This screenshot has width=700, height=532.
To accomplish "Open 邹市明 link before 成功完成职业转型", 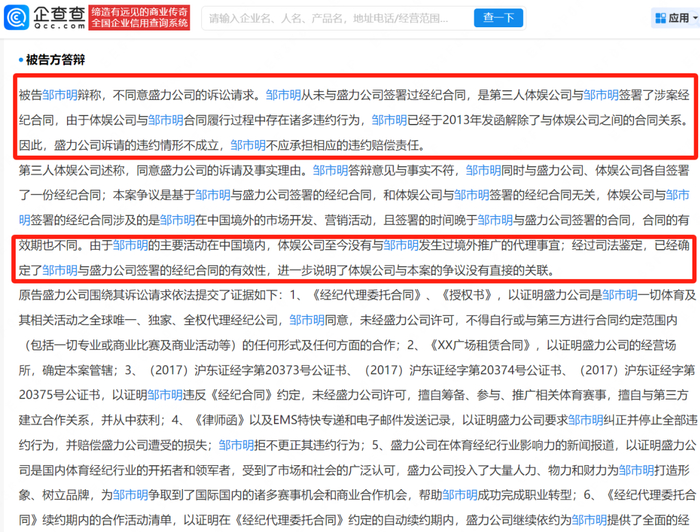I will click(x=460, y=495).
